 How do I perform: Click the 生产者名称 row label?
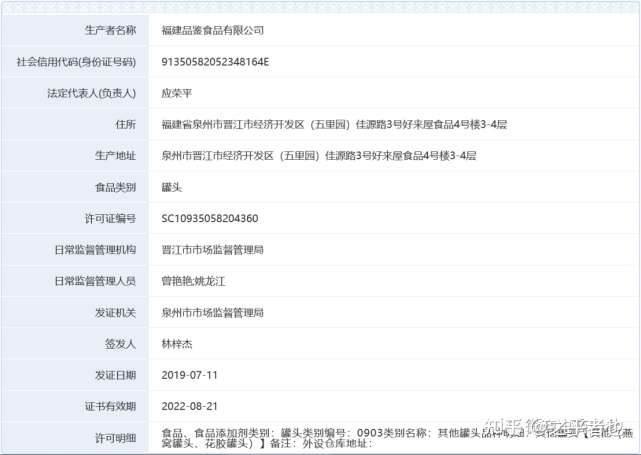click(x=110, y=30)
